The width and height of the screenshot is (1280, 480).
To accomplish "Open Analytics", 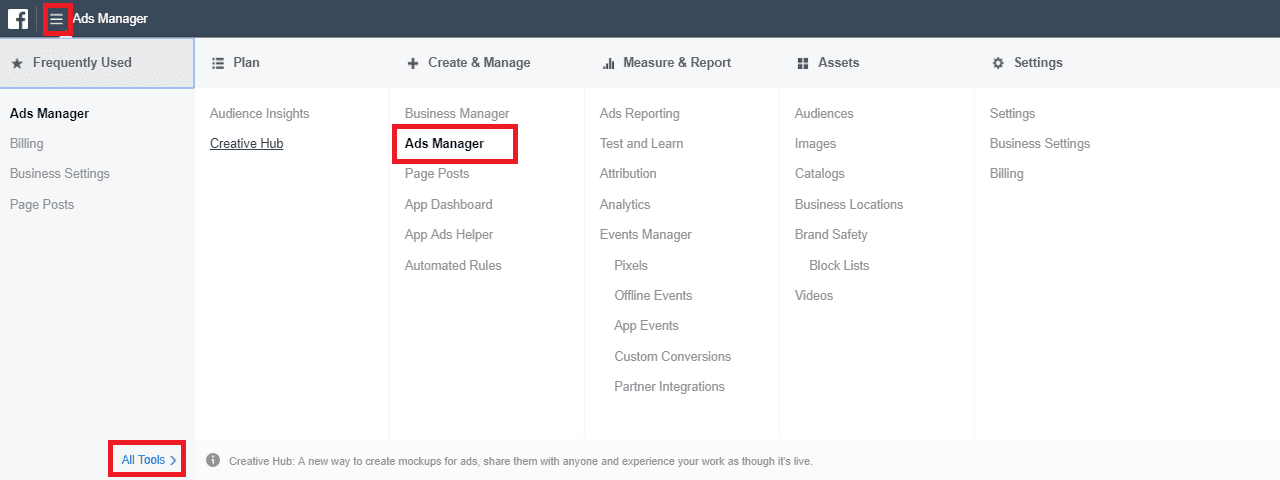I will (x=625, y=204).
